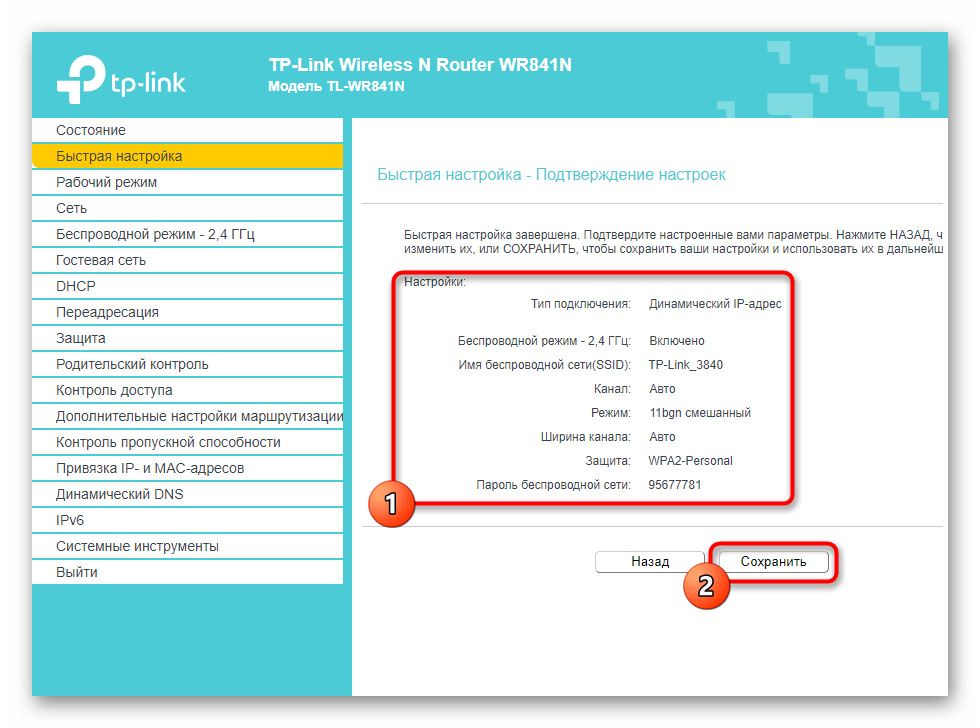
Task: Expand the Защита menu
Action: [81, 338]
